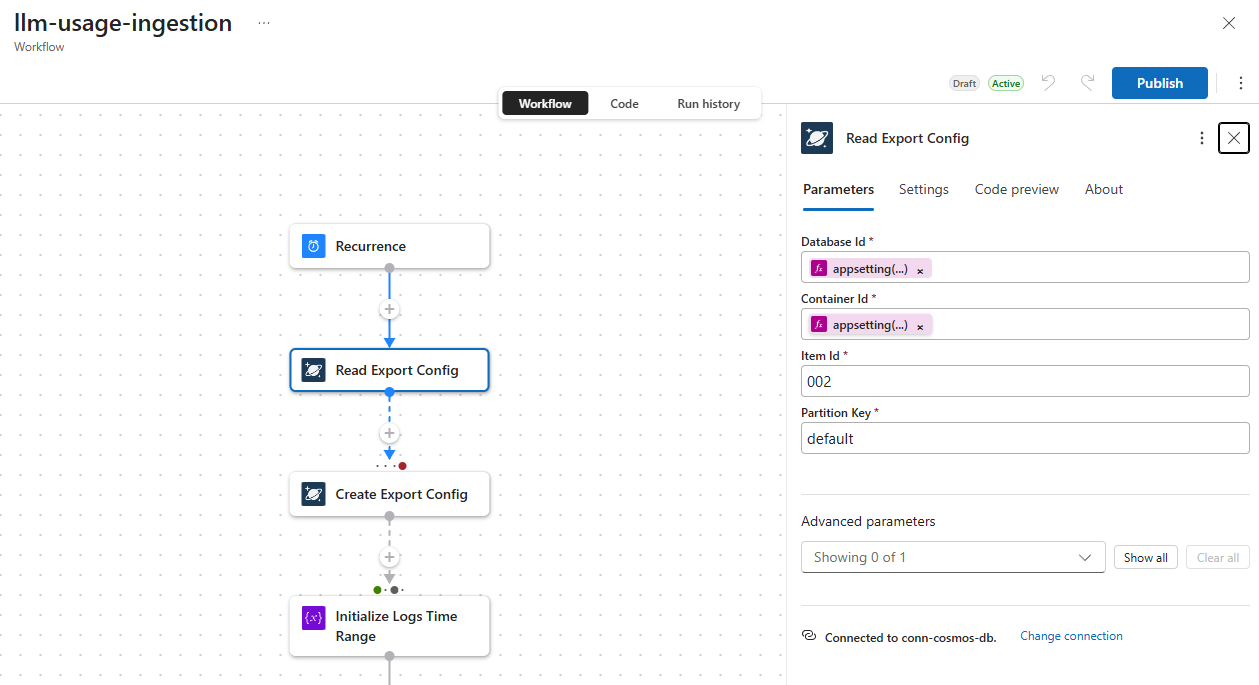
Task: Click the Draft status badge
Action: (x=964, y=83)
